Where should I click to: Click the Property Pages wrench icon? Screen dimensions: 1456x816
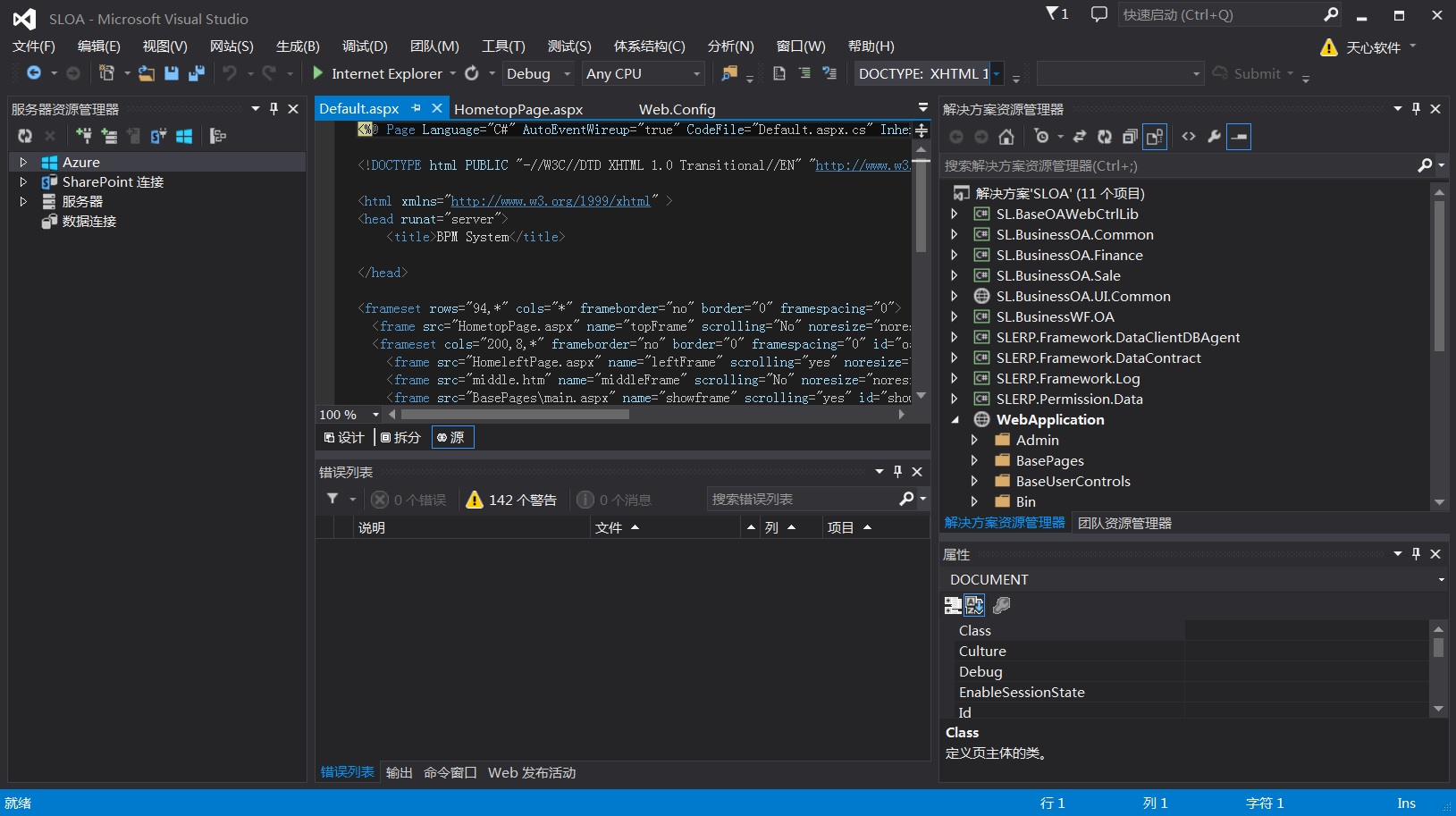[1002, 606]
